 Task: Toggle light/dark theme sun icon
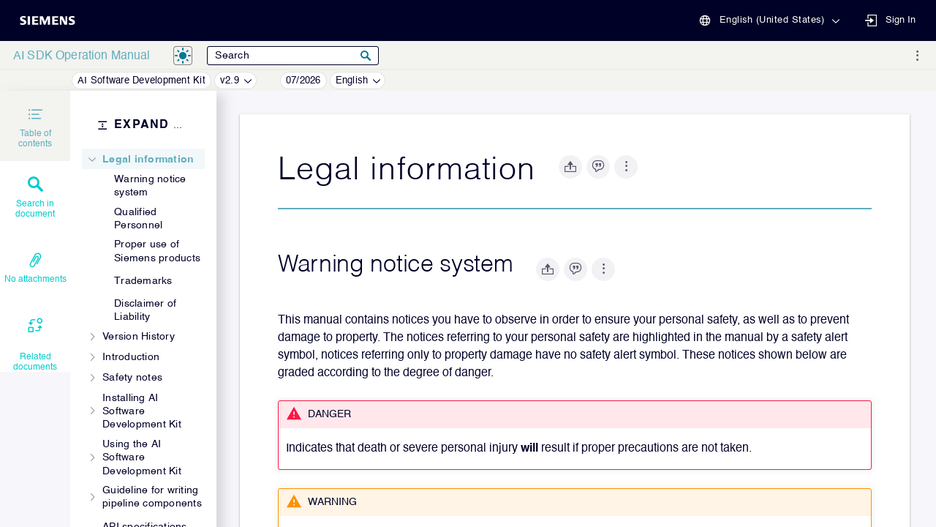click(183, 56)
